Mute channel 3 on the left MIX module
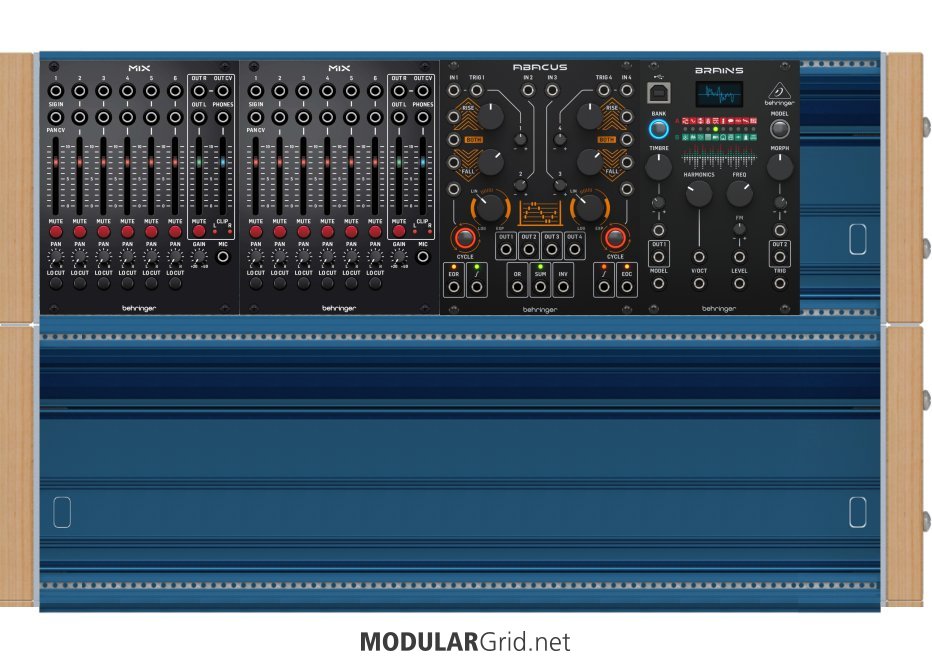This screenshot has width=932, height=663. pos(103,231)
